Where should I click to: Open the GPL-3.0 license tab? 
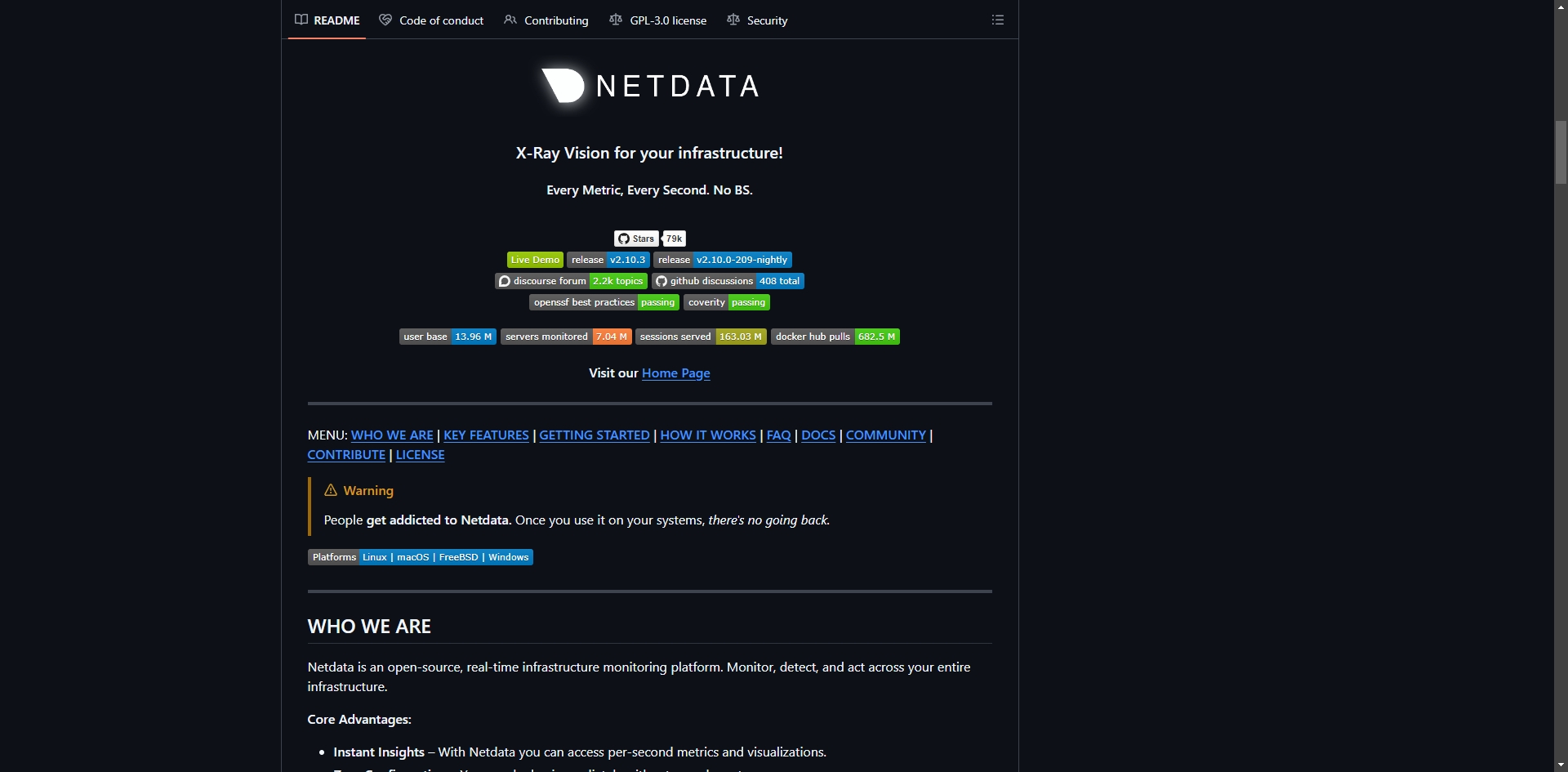tap(658, 20)
